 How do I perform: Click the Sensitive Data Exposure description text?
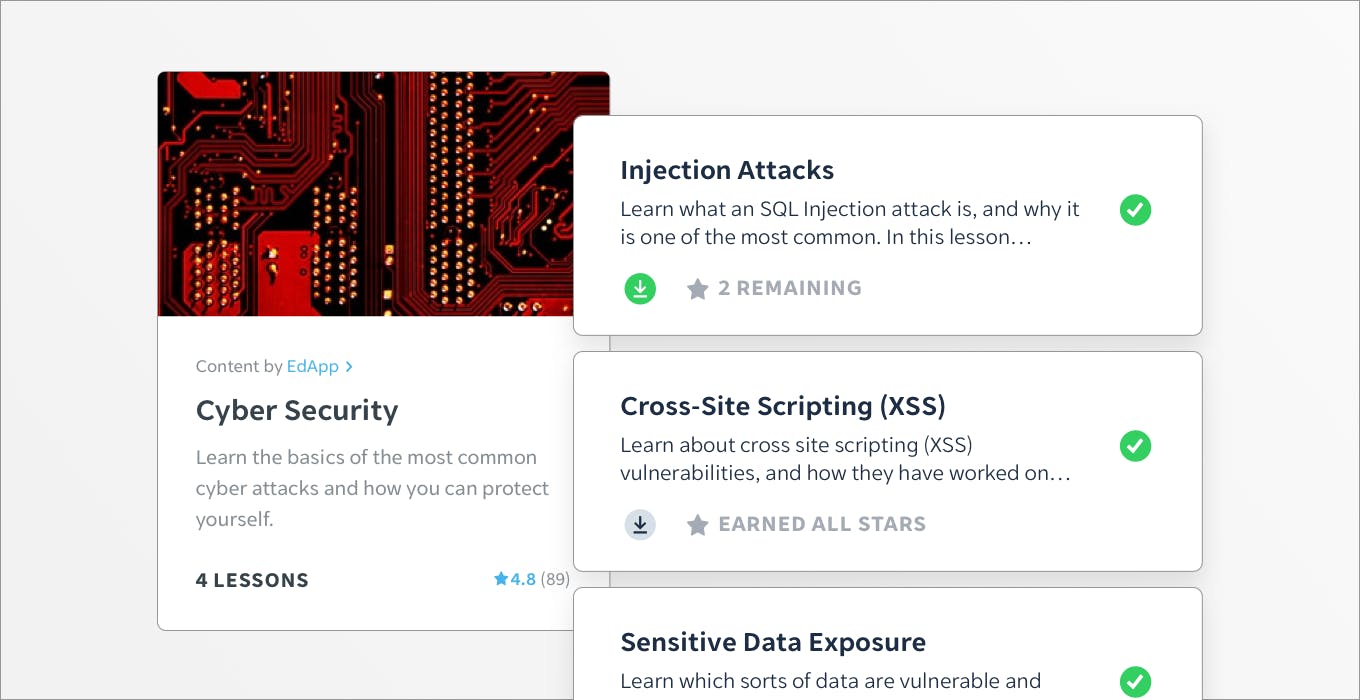pyautogui.click(x=830, y=682)
